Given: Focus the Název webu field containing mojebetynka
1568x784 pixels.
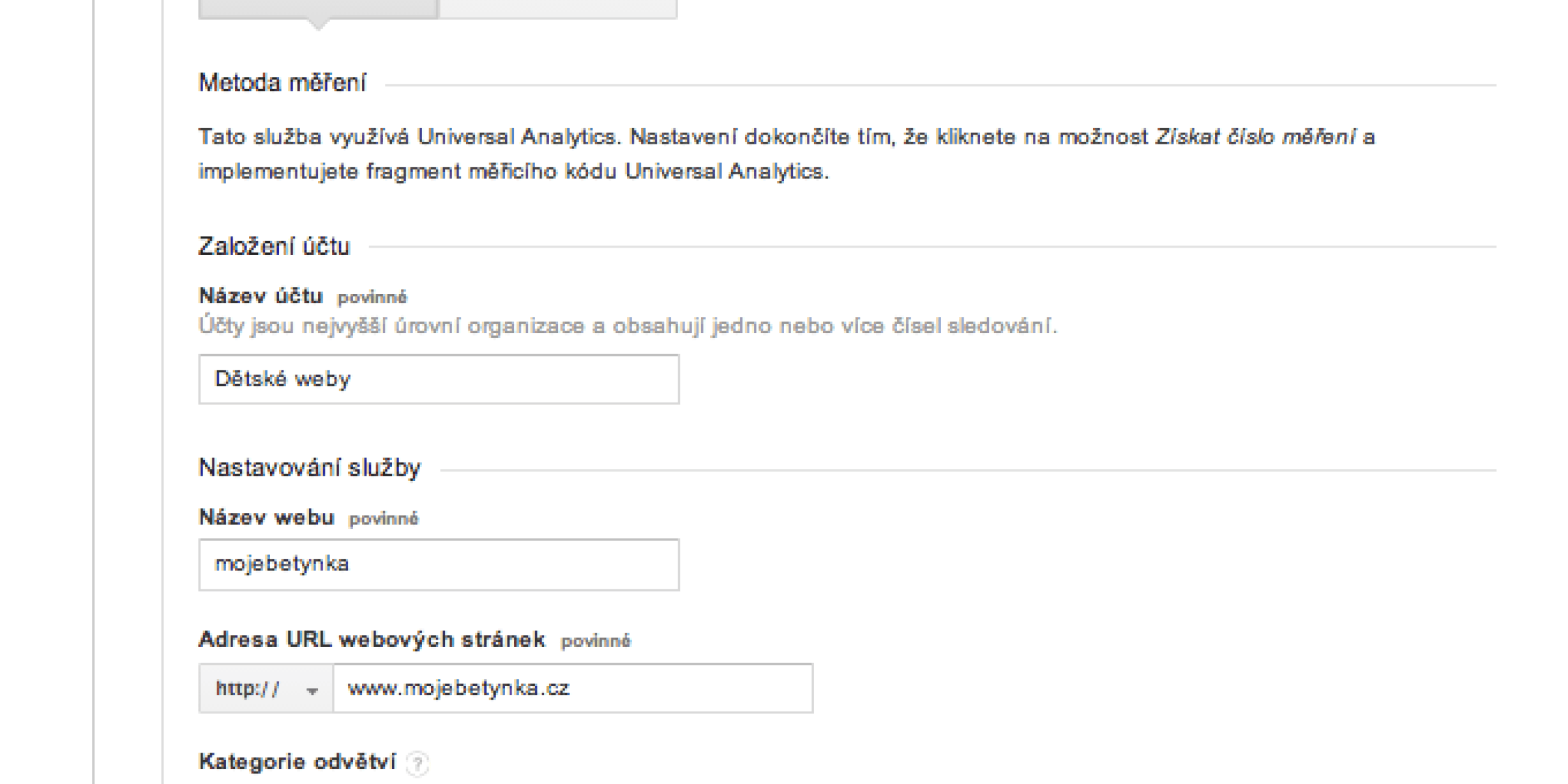Looking at the screenshot, I should pyautogui.click(x=439, y=565).
